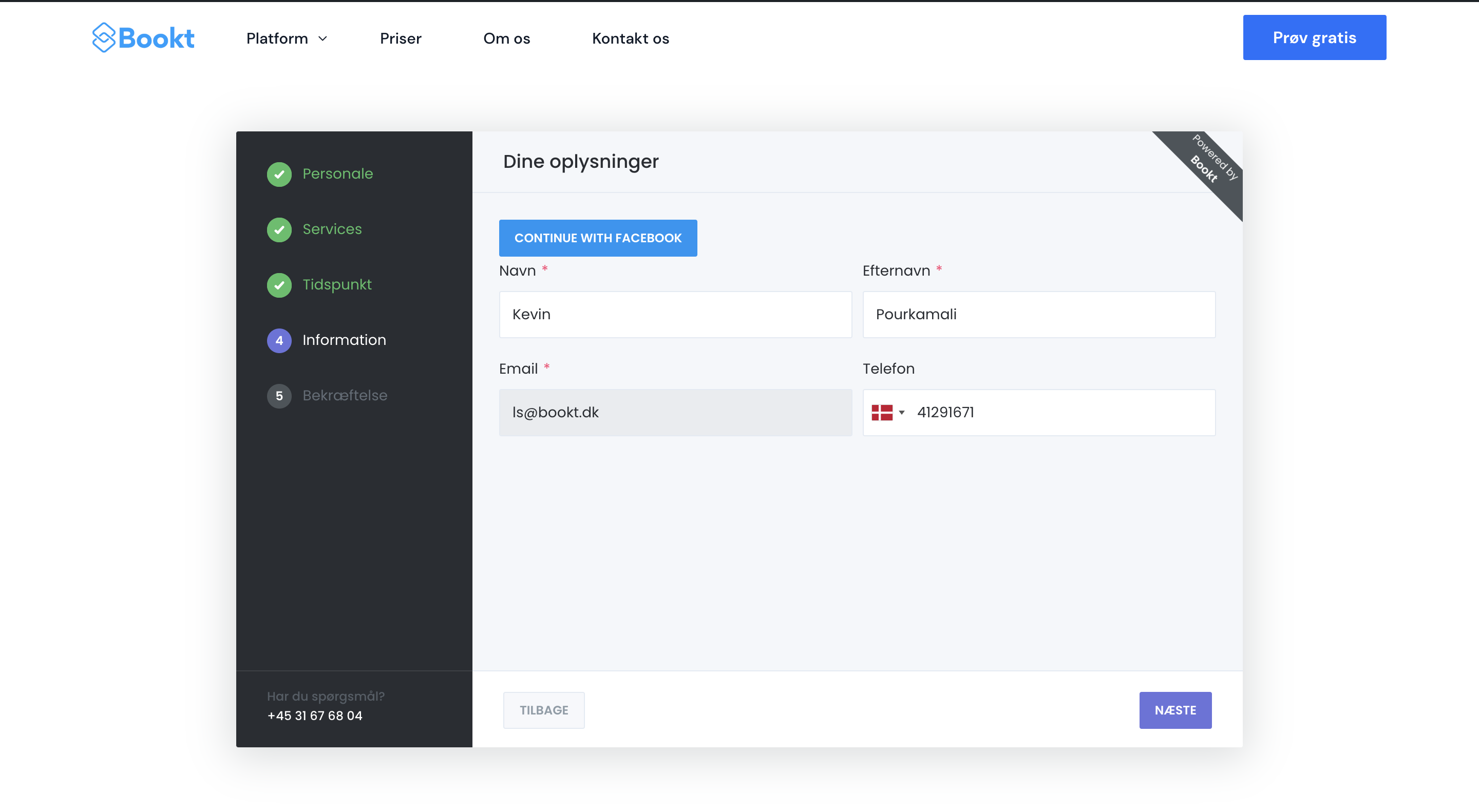This screenshot has height=812, width=1479.
Task: Click Continue with Facebook button
Action: click(x=598, y=238)
